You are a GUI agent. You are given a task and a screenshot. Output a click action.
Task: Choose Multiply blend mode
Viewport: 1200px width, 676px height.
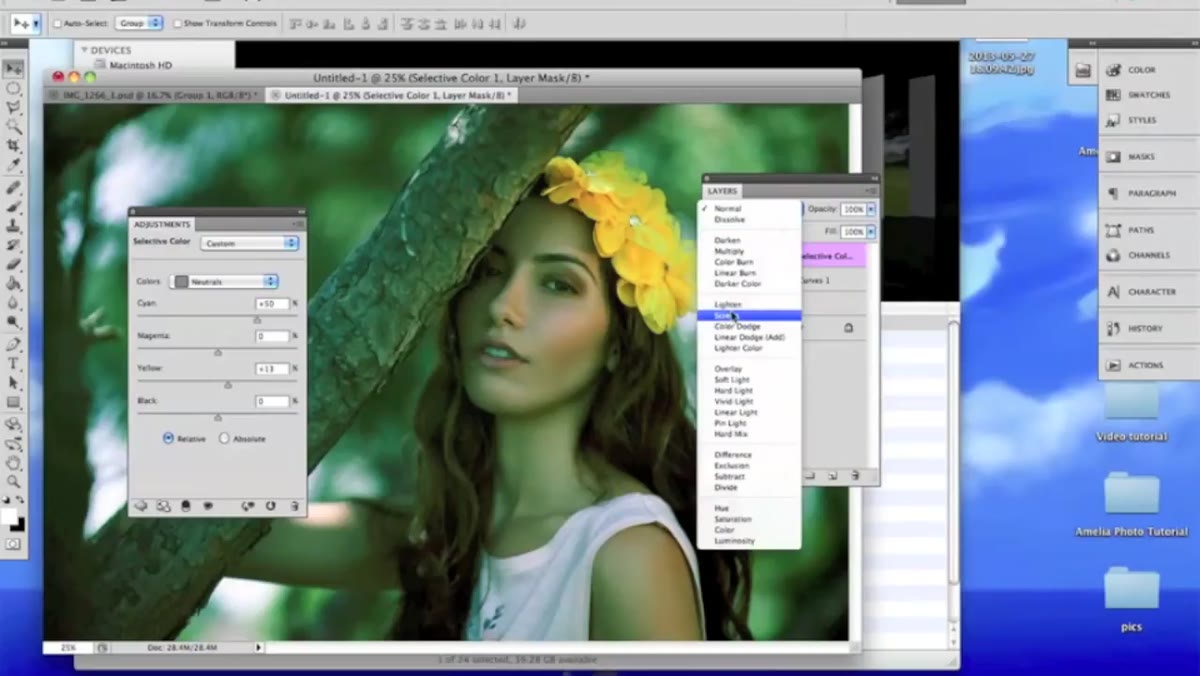point(729,251)
